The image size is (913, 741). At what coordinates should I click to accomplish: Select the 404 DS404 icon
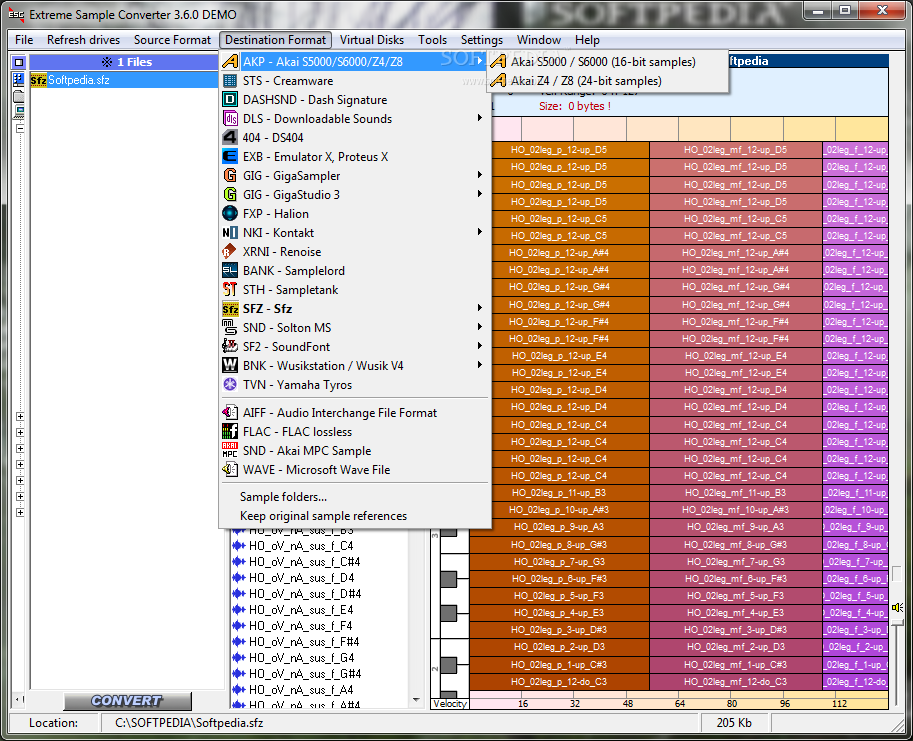tap(231, 138)
